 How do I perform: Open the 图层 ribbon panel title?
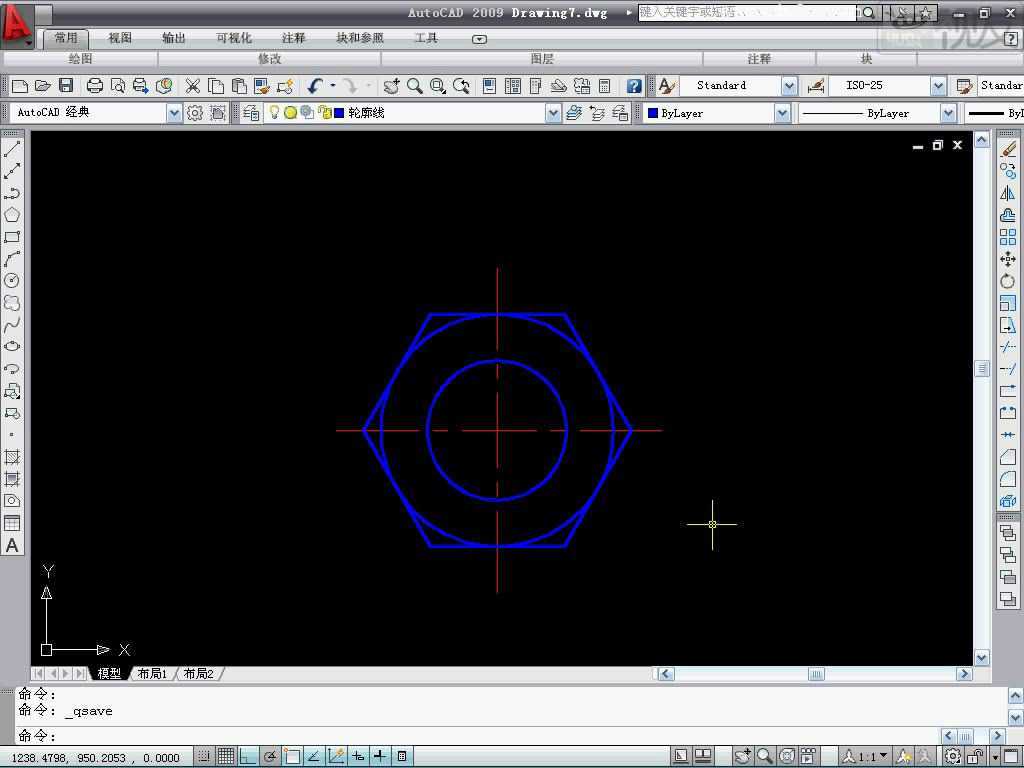tap(542, 59)
